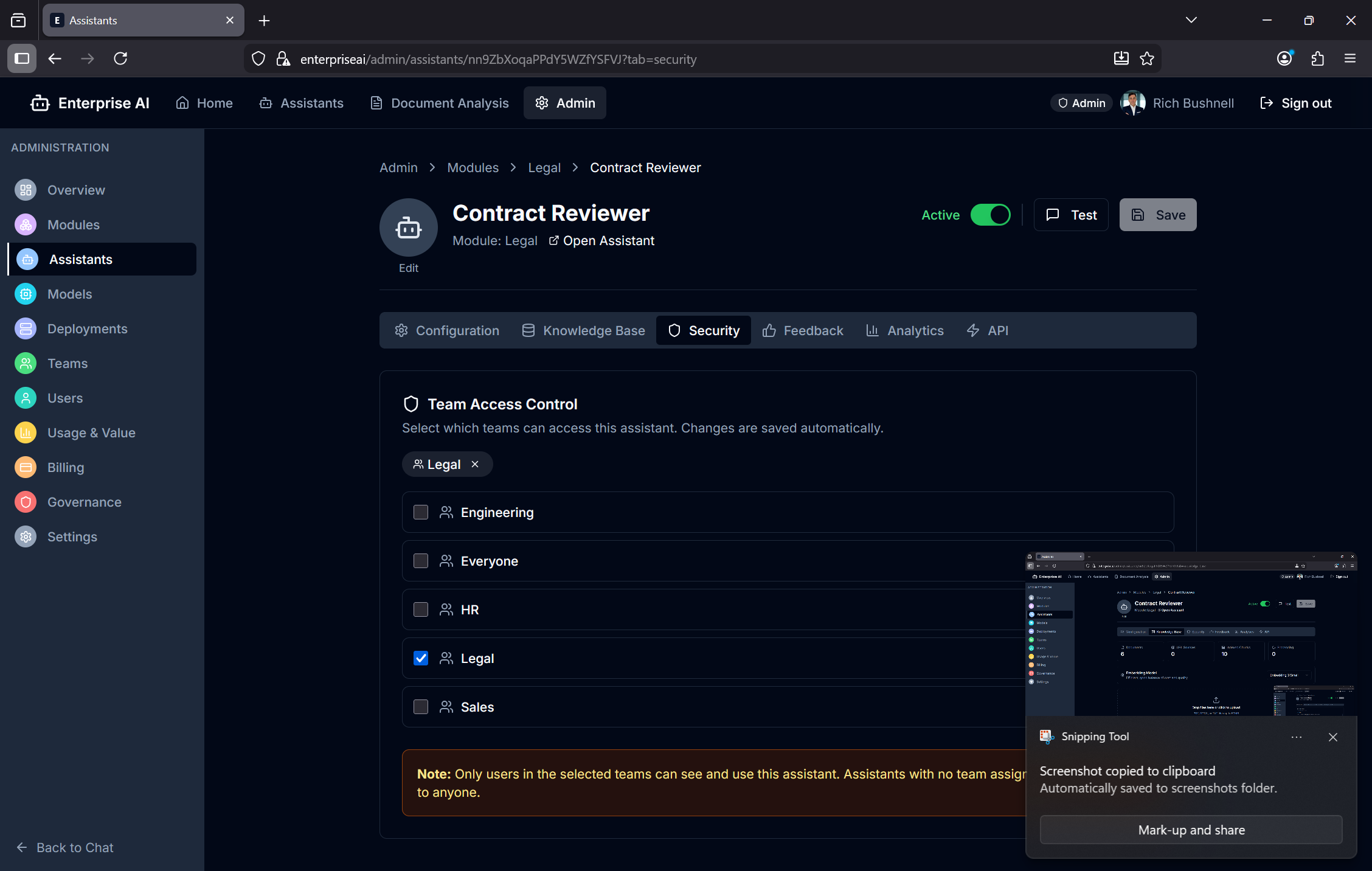This screenshot has width=1372, height=871.
Task: Click the robot avatar Edit icon
Action: pyautogui.click(x=408, y=228)
